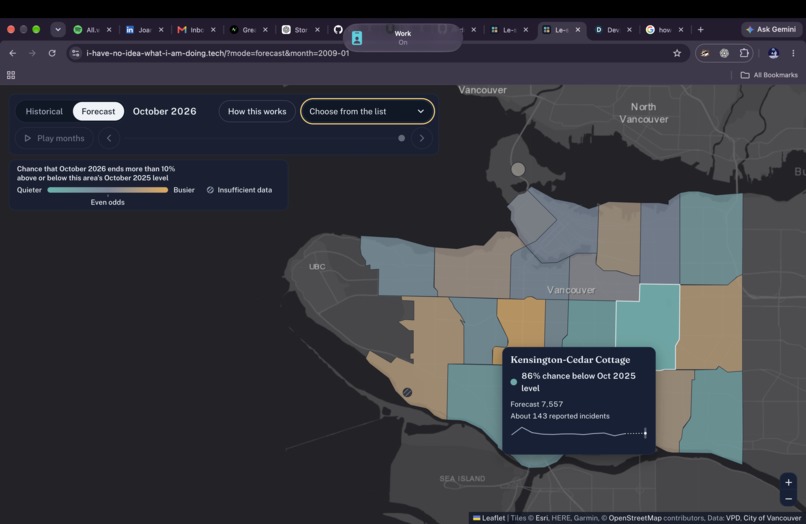806x524 pixels.
Task: Click the Quieter–Busier color gradient legend
Action: click(x=107, y=190)
